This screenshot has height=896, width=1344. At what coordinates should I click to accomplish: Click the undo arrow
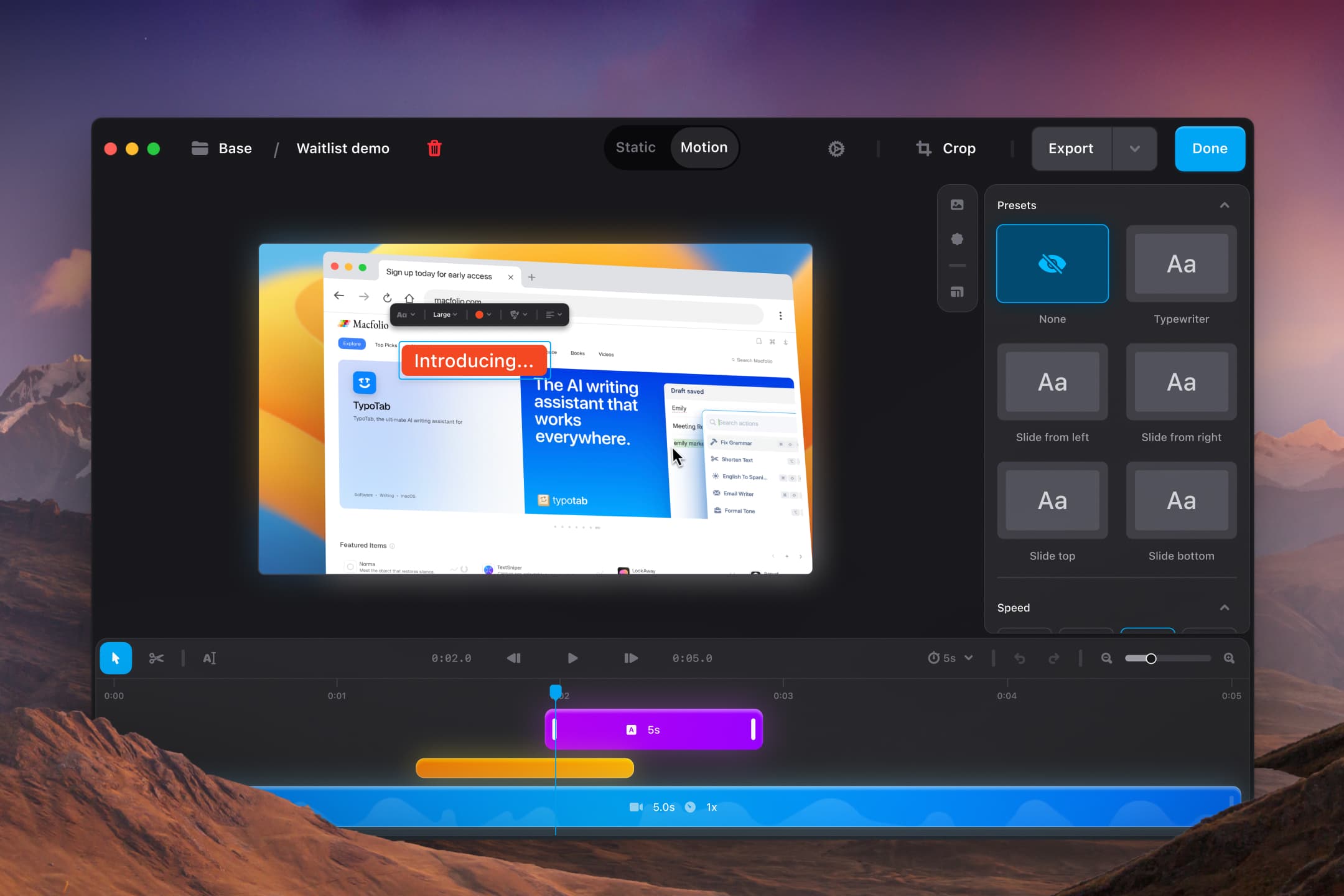pos(1019,658)
